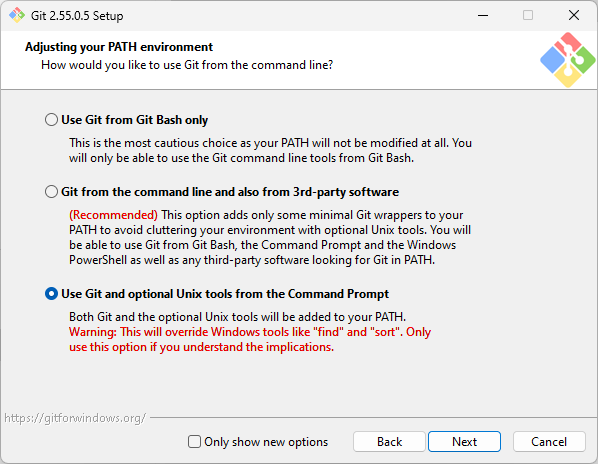Screen dimensions: 598x464
Task: Click the 'Adjusting your PATH environment' heading
Action: (x=119, y=47)
